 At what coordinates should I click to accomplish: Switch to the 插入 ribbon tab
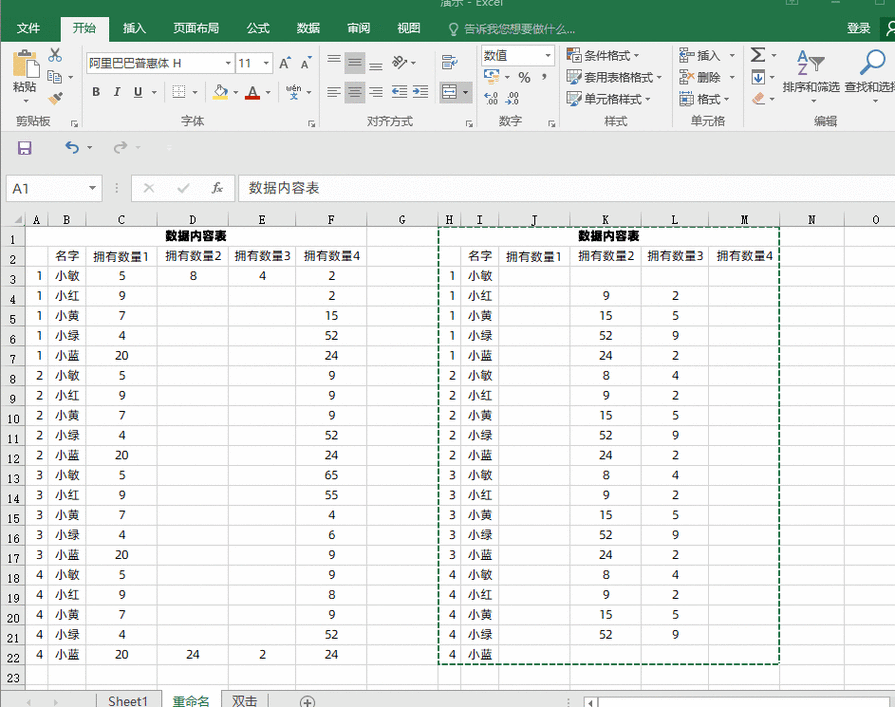133,28
